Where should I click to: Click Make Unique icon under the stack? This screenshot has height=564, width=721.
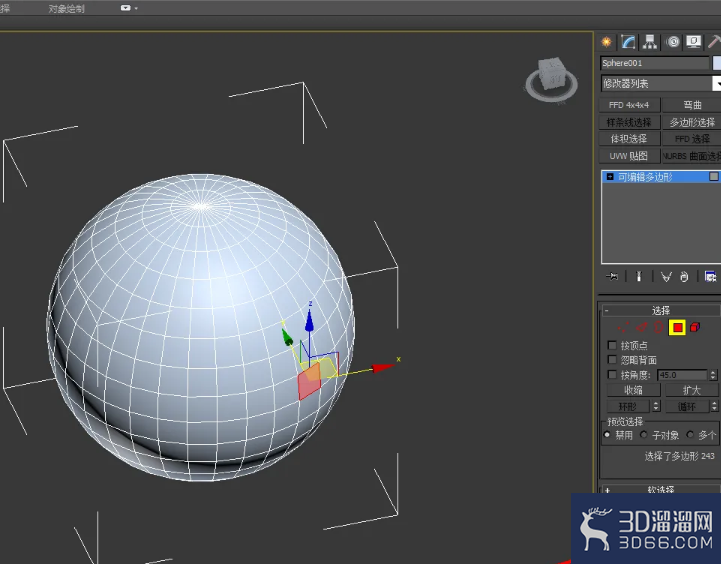[x=666, y=276]
